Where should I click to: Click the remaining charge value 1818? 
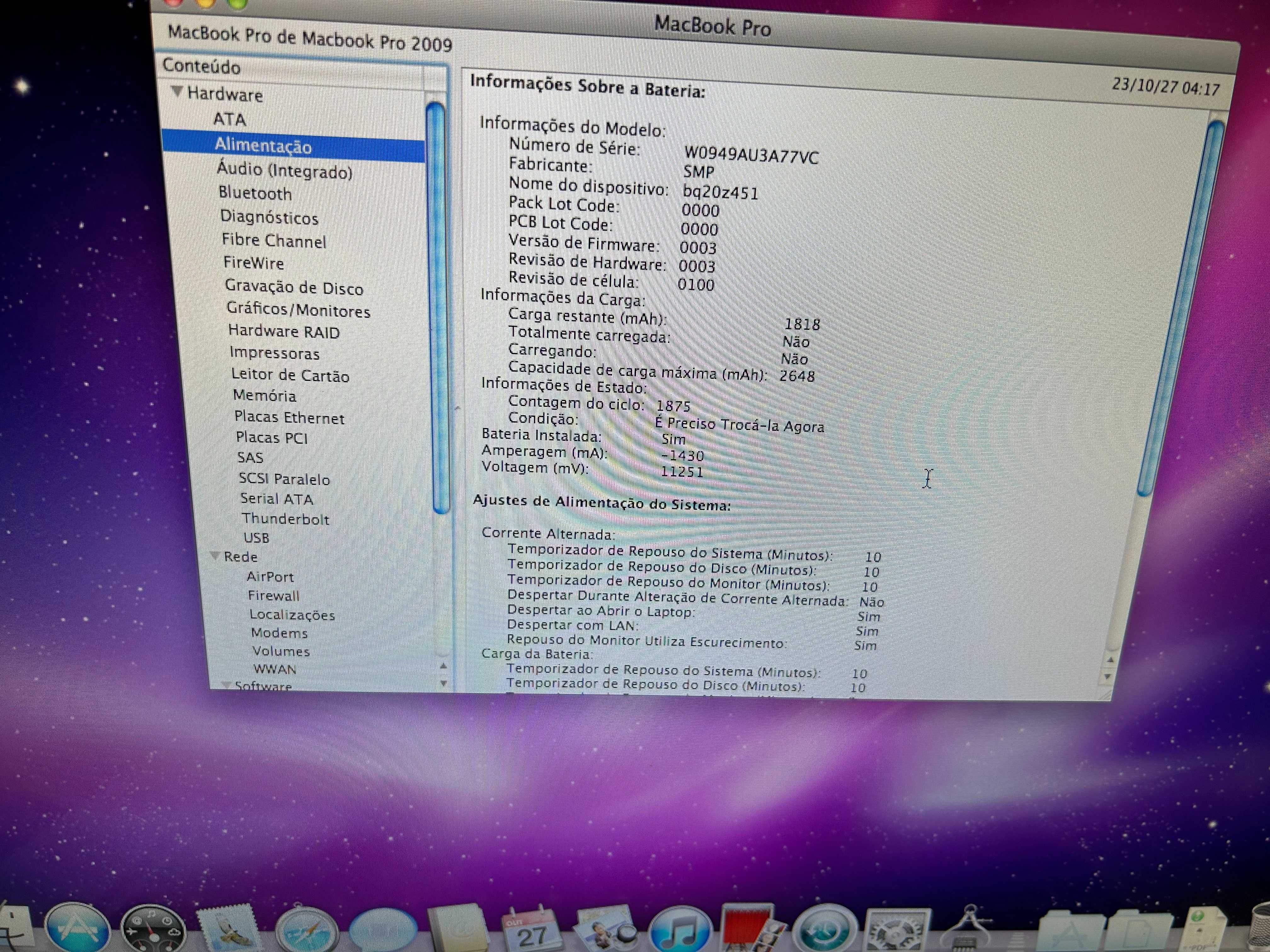coord(802,324)
